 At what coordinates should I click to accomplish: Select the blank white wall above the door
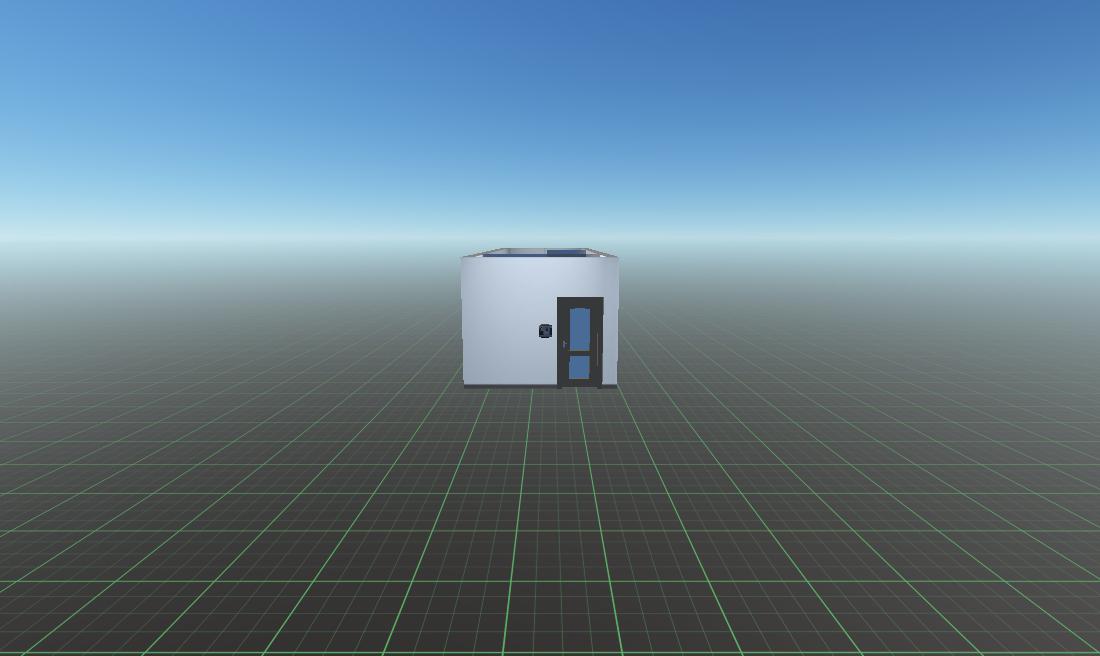coord(580,277)
